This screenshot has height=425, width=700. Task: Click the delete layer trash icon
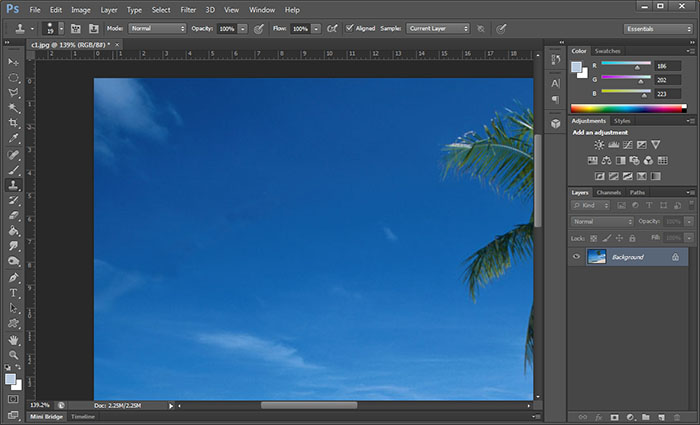click(675, 416)
